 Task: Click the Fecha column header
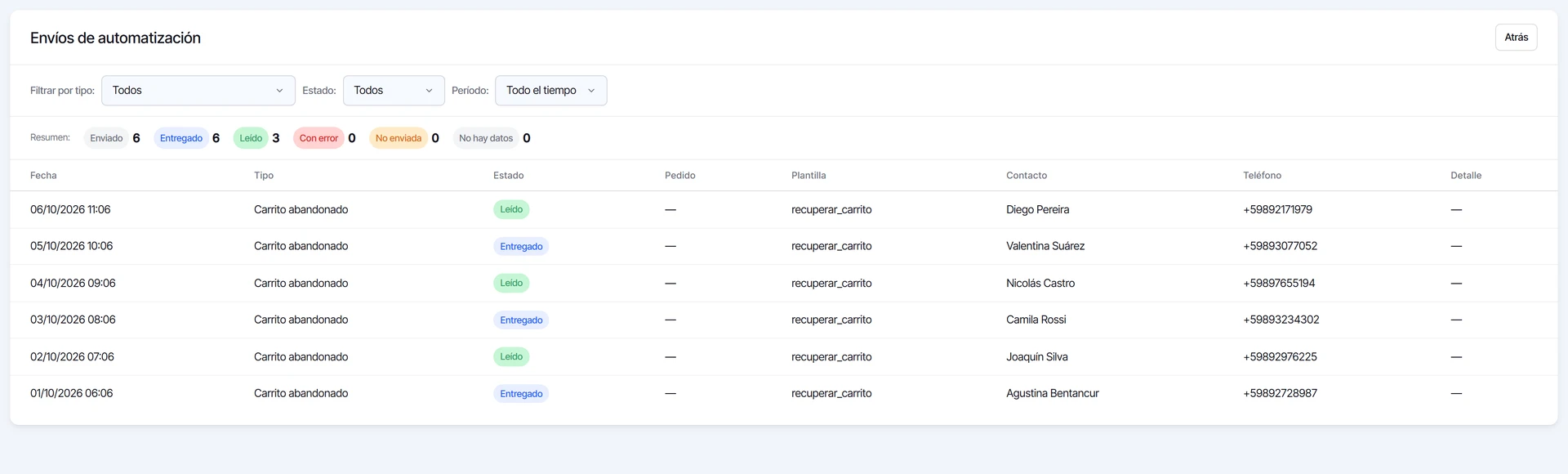pos(43,176)
